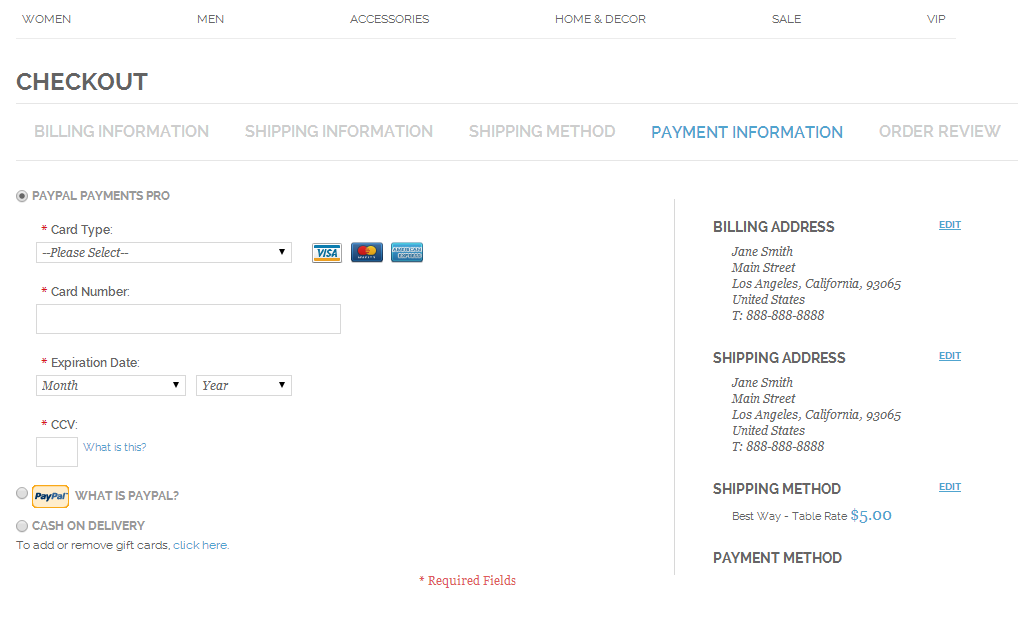
Task: Click the Card Number input field
Action: (188, 318)
